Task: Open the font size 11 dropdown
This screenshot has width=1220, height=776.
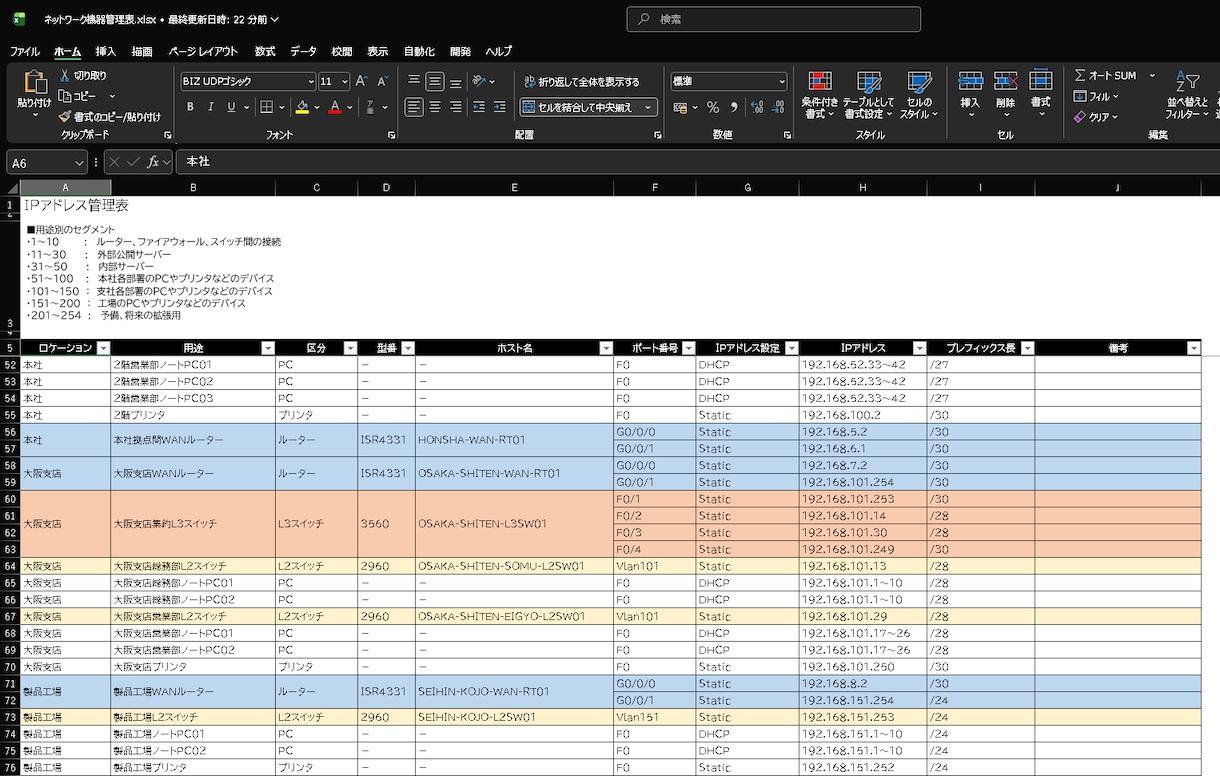Action: (x=345, y=82)
